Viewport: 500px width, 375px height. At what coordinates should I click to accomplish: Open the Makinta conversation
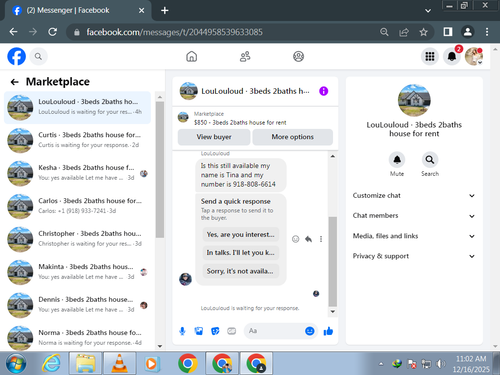(x=77, y=272)
